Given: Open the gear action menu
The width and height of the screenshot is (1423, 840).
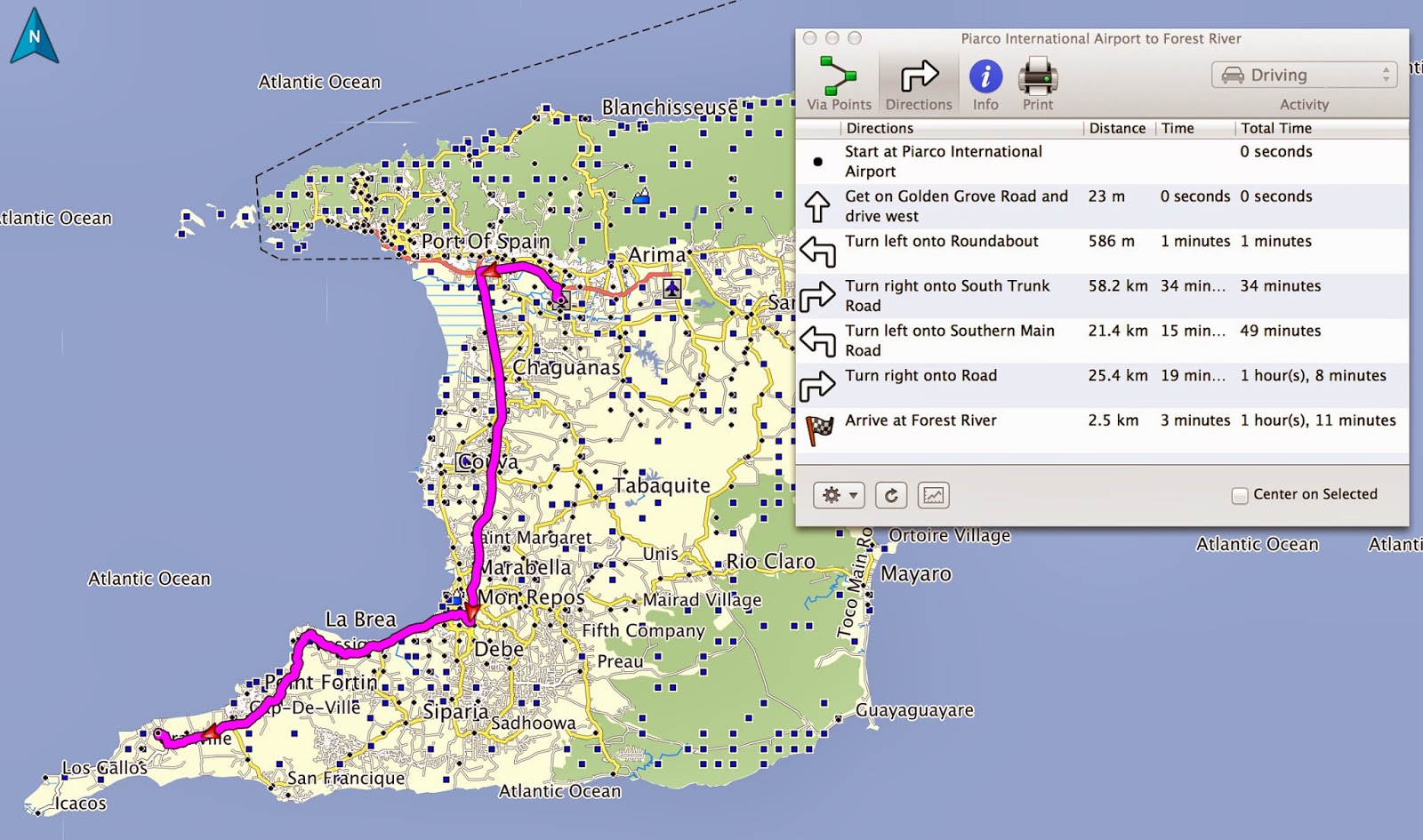Looking at the screenshot, I should [x=837, y=495].
